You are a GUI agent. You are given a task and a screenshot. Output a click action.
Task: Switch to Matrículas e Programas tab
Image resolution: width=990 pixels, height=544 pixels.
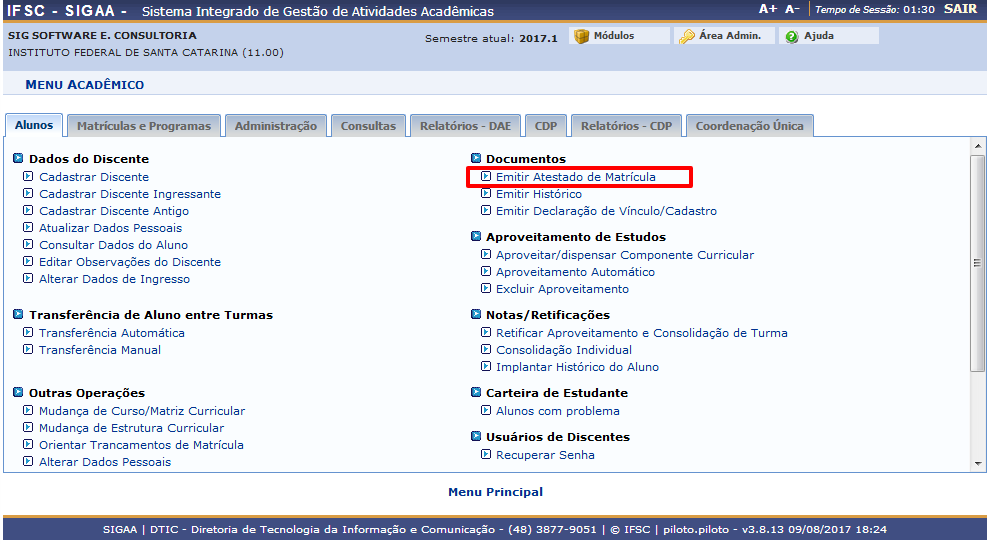[144, 126]
